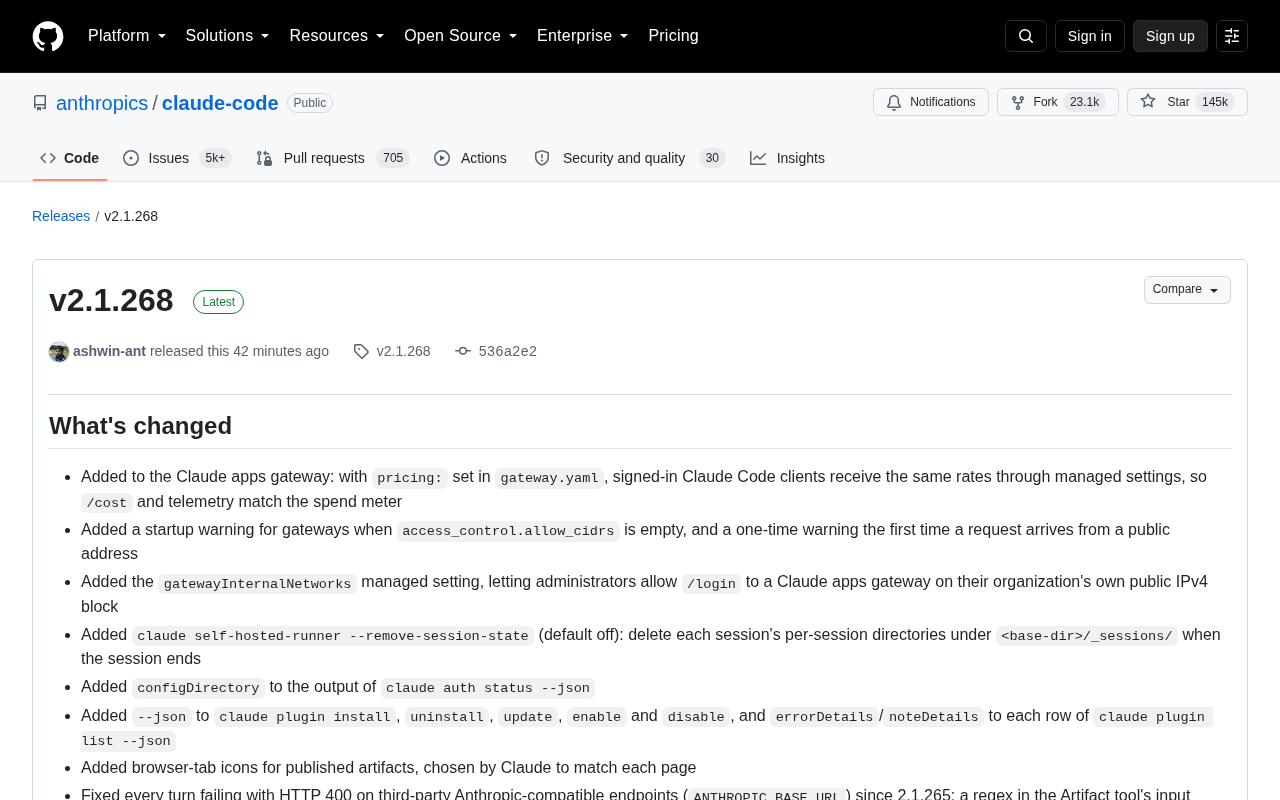Screen dimensions: 1280x800
Task: Click the Latest release badge
Action: click(x=218, y=302)
